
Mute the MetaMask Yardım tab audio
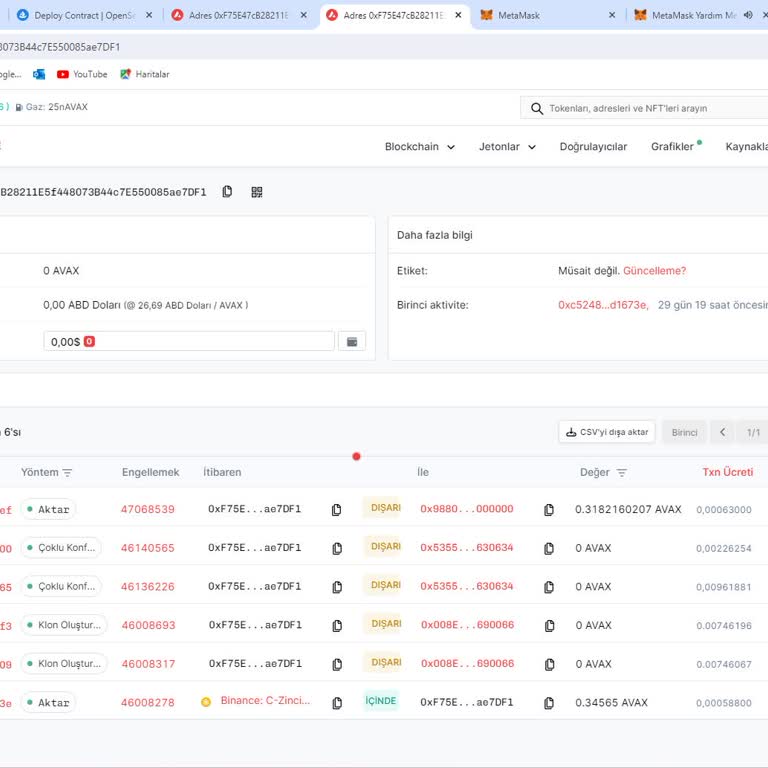point(748,15)
